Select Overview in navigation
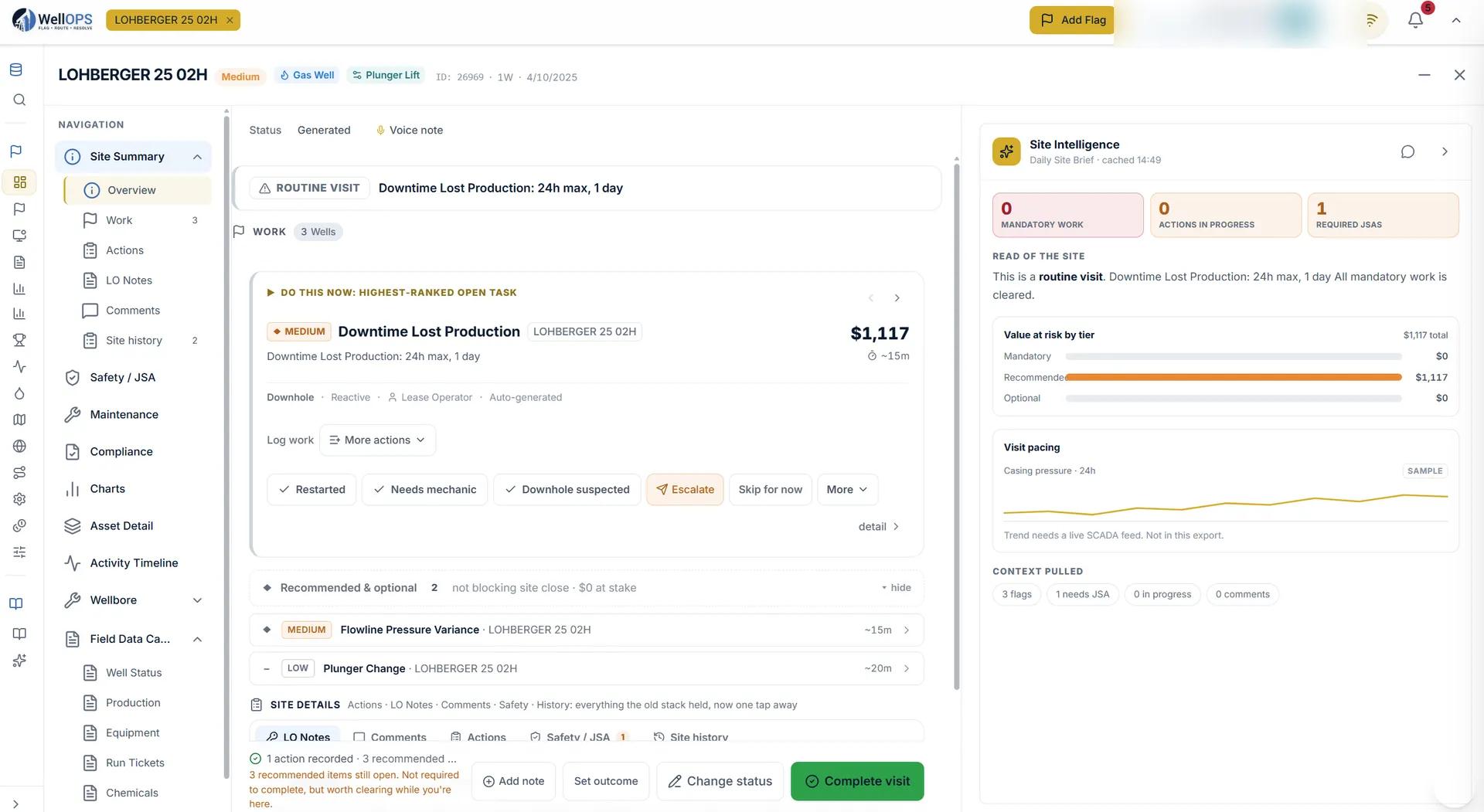The width and height of the screenshot is (1484, 812). [x=138, y=190]
